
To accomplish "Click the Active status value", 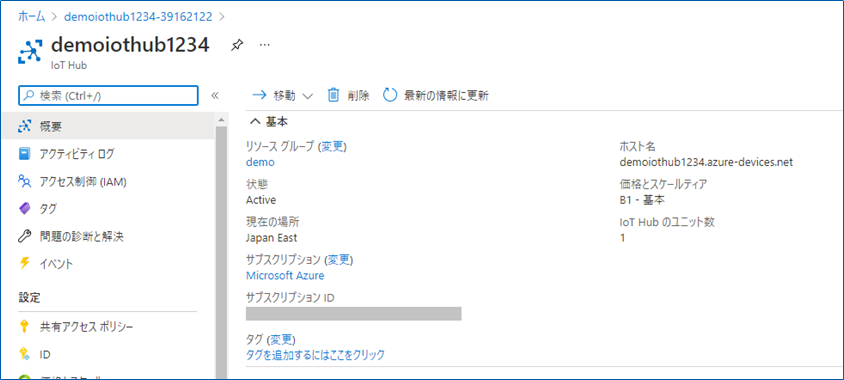I will coord(261,200).
